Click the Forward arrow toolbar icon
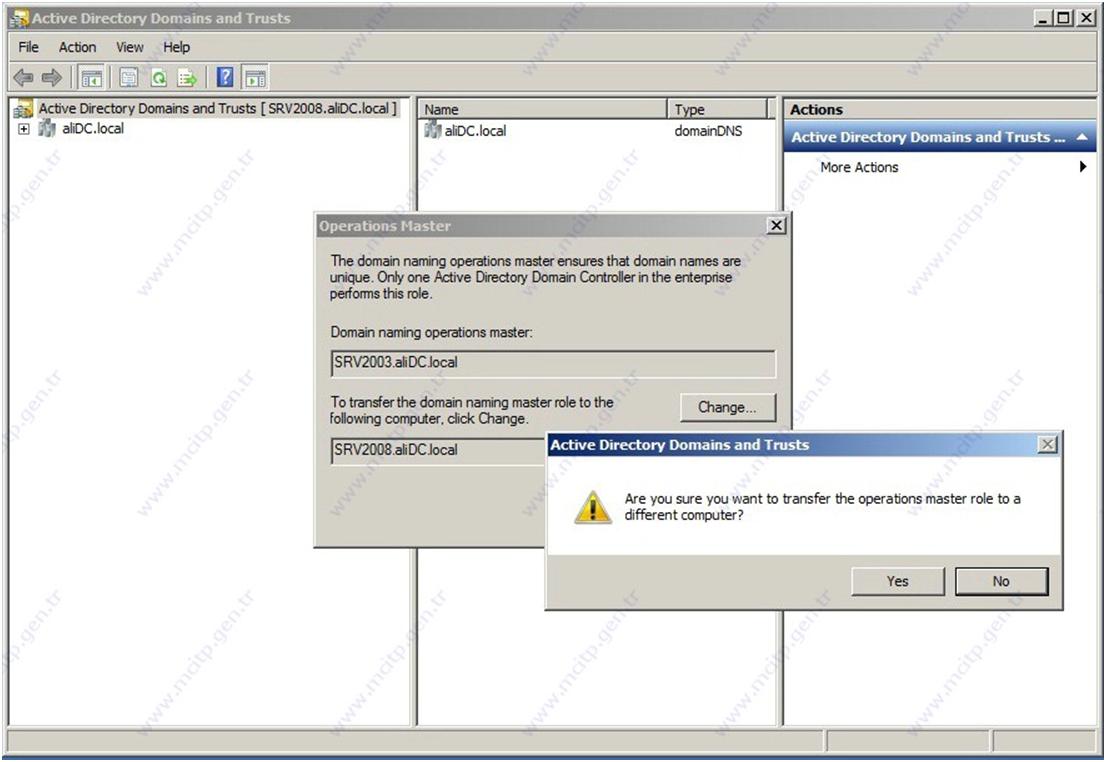This screenshot has width=1106, height=762. pyautogui.click(x=51, y=78)
